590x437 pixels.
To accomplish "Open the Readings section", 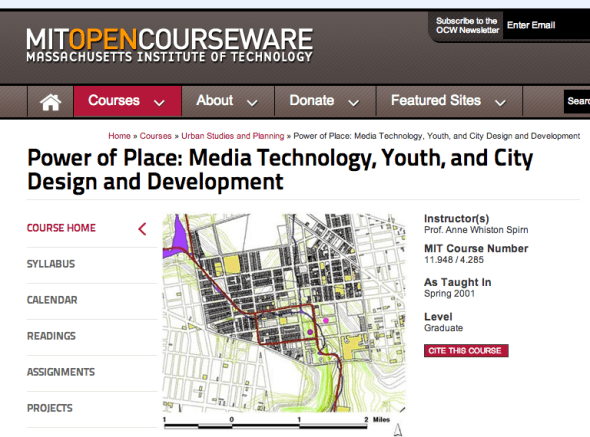I will (x=51, y=336).
